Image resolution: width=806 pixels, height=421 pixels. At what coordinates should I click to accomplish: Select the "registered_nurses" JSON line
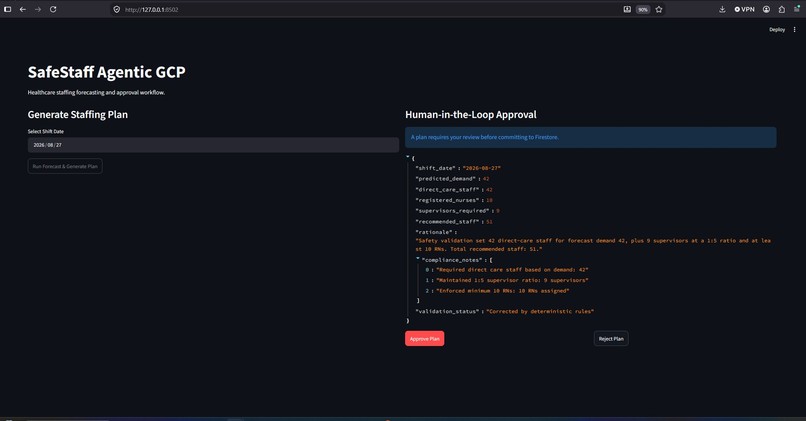pos(454,200)
